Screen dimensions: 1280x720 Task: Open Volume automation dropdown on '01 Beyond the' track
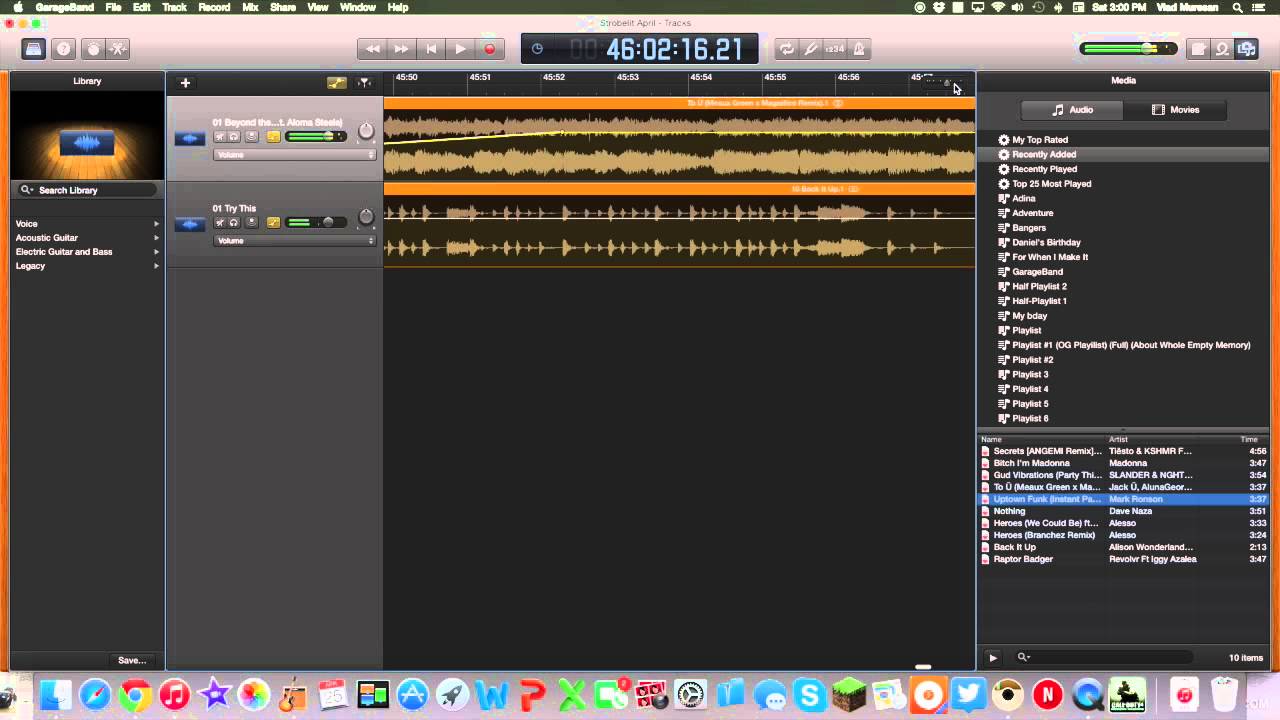click(294, 155)
